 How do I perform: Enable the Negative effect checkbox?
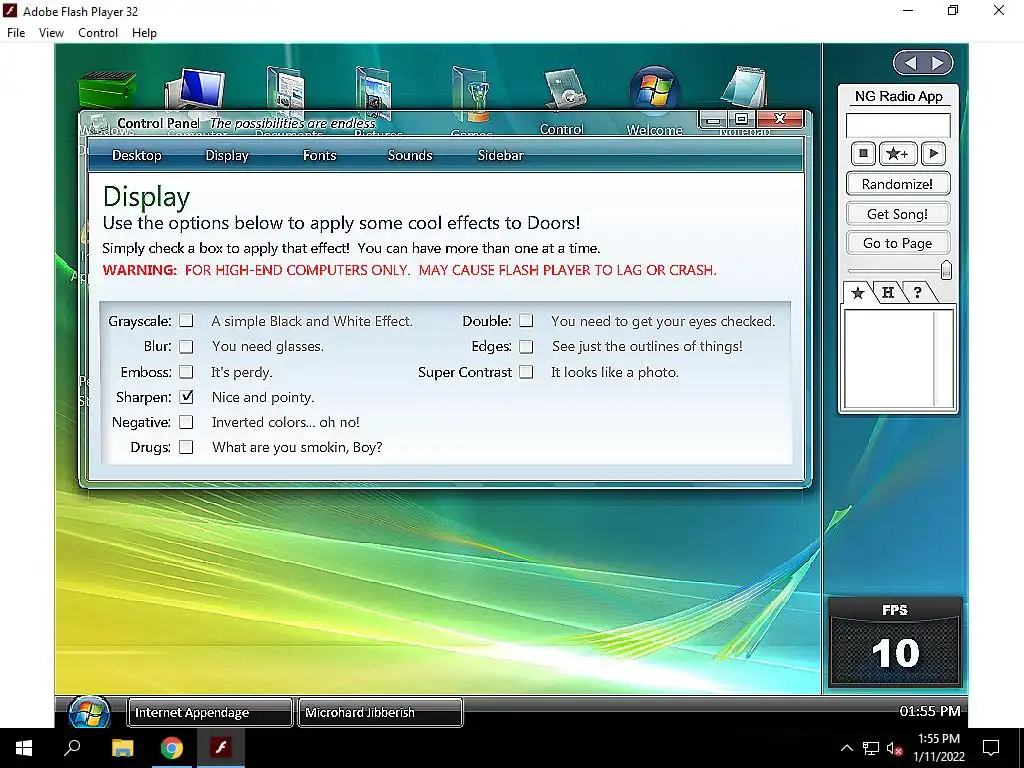187,422
